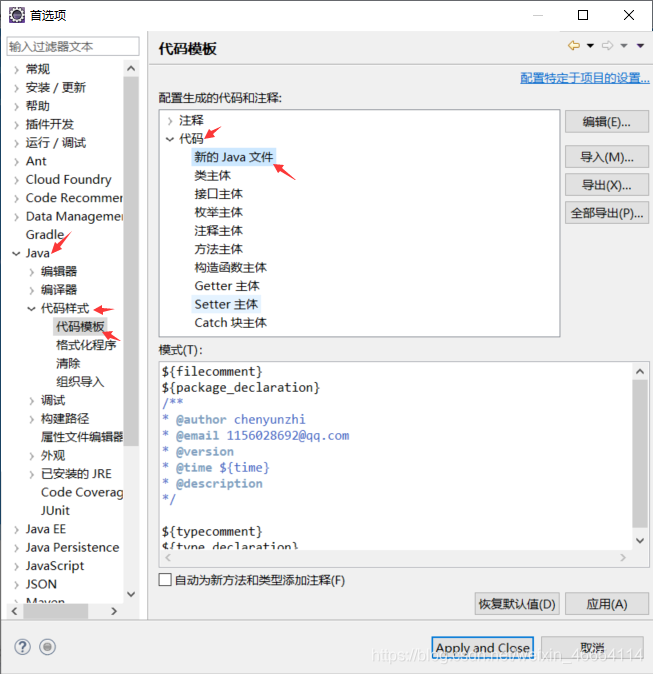Click the 应用(A) button
Viewport: 653px width, 674px height.
tap(607, 604)
